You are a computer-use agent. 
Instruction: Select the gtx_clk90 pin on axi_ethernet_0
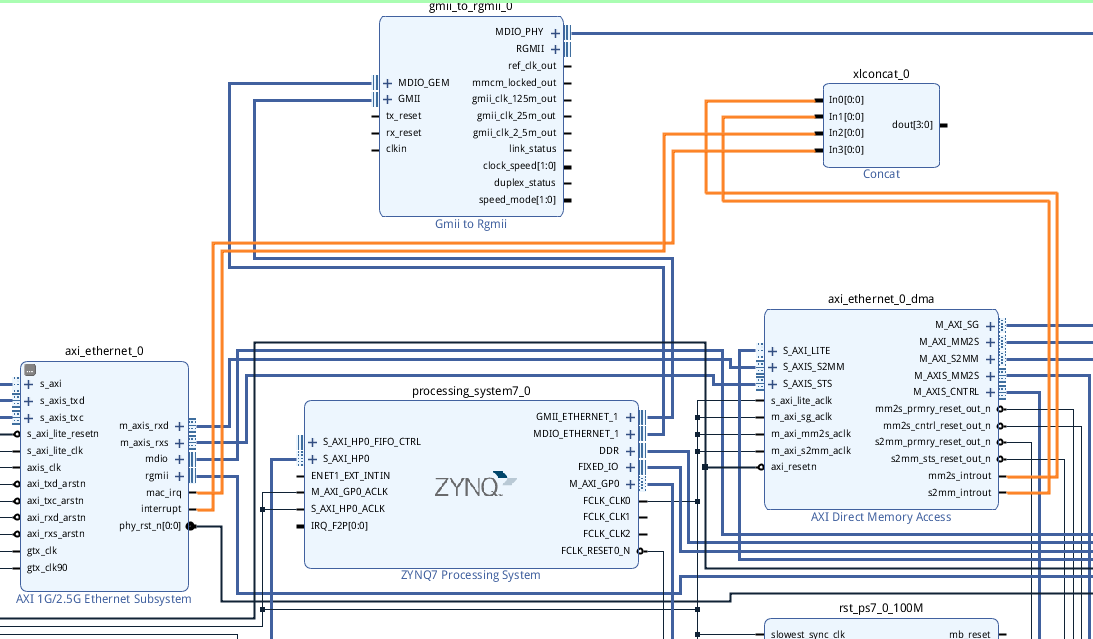pyautogui.click(x=47, y=568)
